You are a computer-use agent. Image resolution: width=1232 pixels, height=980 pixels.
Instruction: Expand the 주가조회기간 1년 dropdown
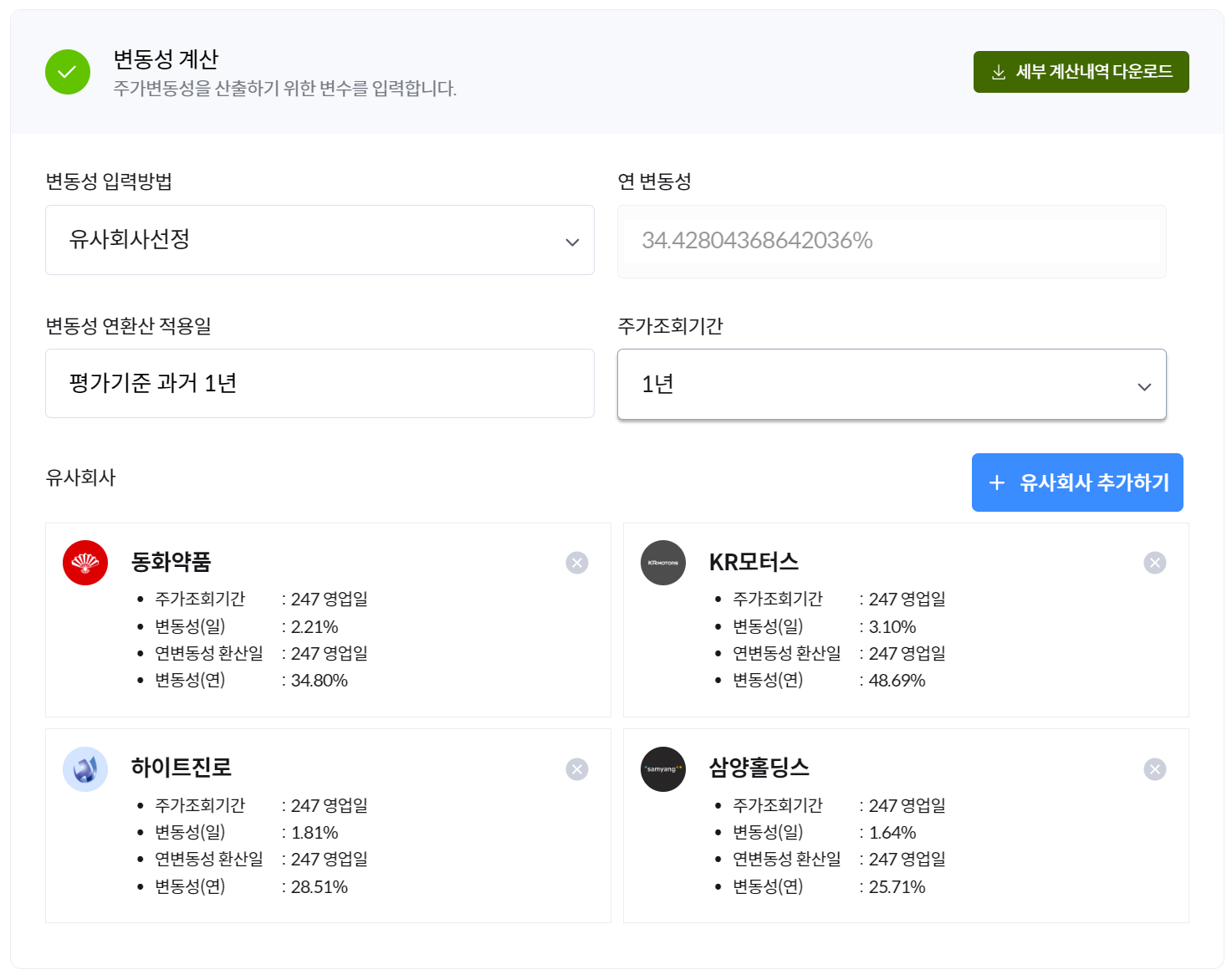tap(891, 385)
